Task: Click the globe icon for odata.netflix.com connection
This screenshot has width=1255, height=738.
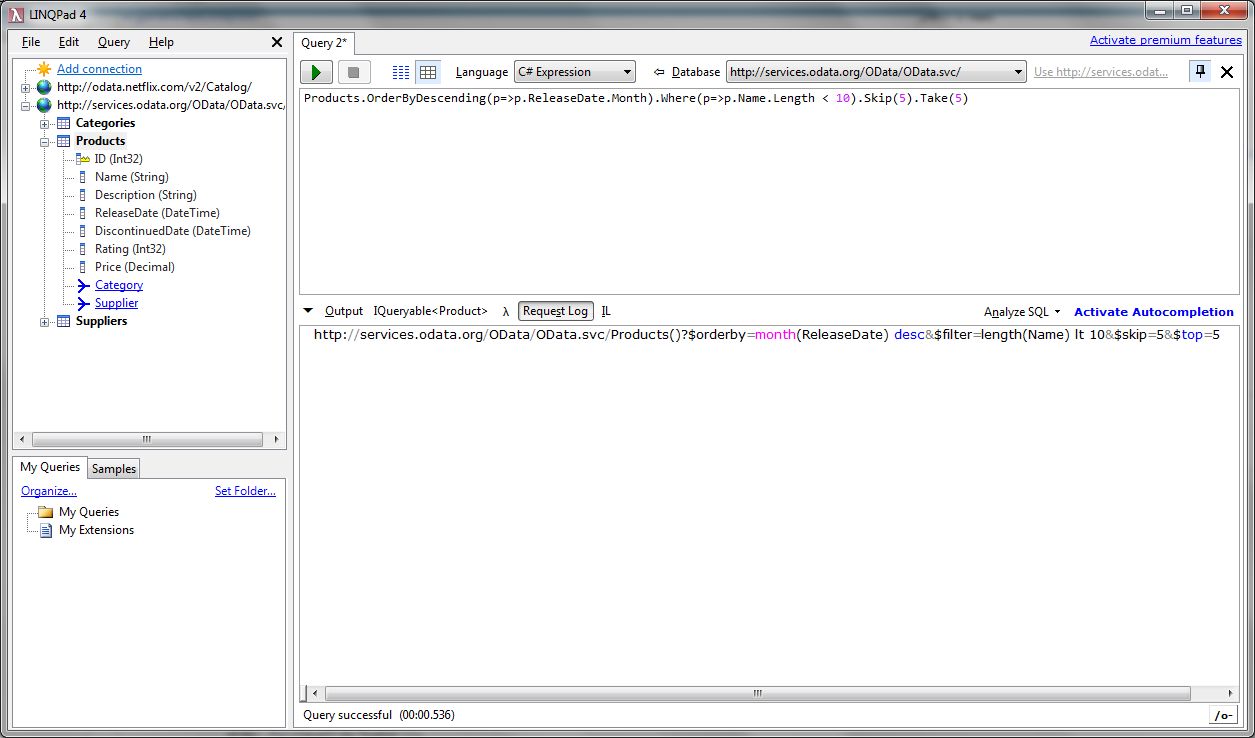Action: tap(44, 87)
